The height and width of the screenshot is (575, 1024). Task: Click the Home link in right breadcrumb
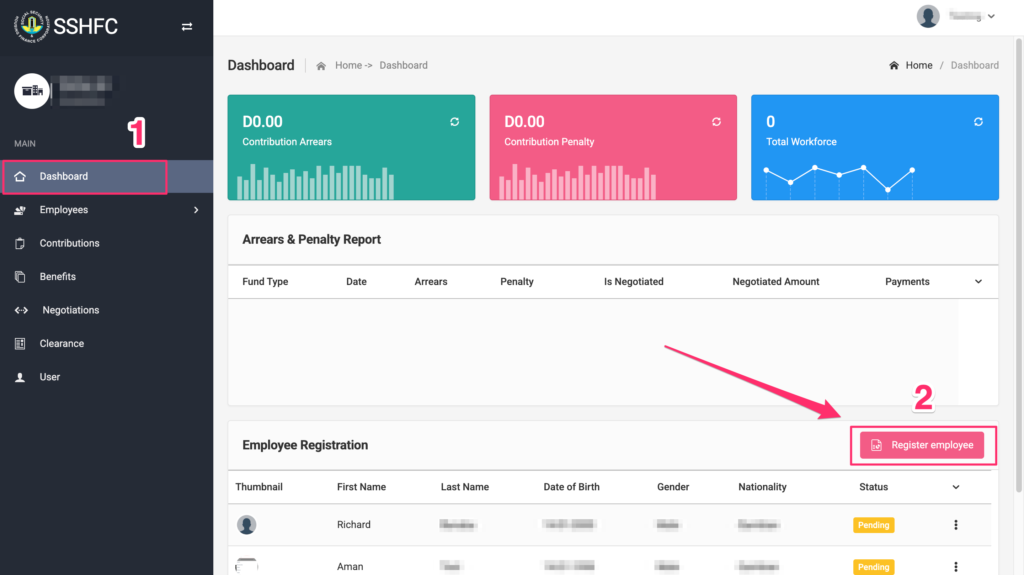click(x=918, y=66)
